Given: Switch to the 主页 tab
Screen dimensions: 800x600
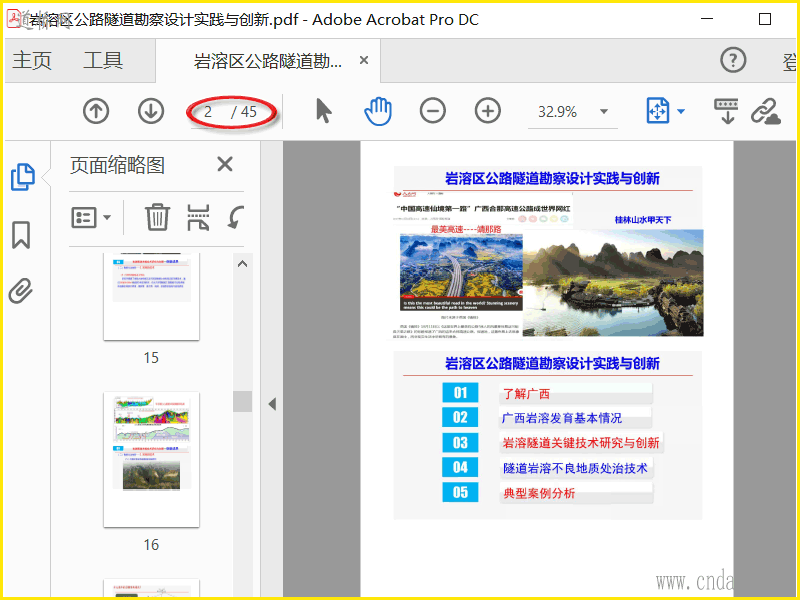Looking at the screenshot, I should click(32, 60).
